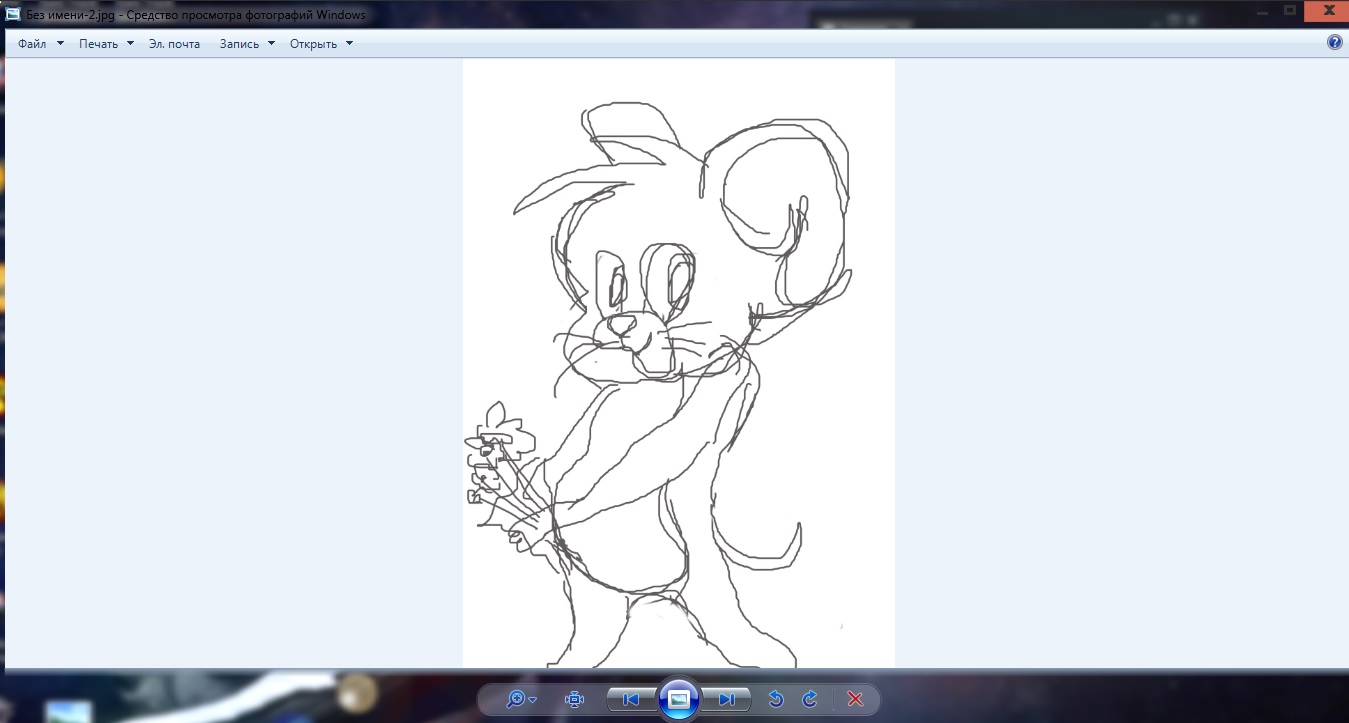
Task: Fit image to window (actual size button)
Action: [574, 700]
